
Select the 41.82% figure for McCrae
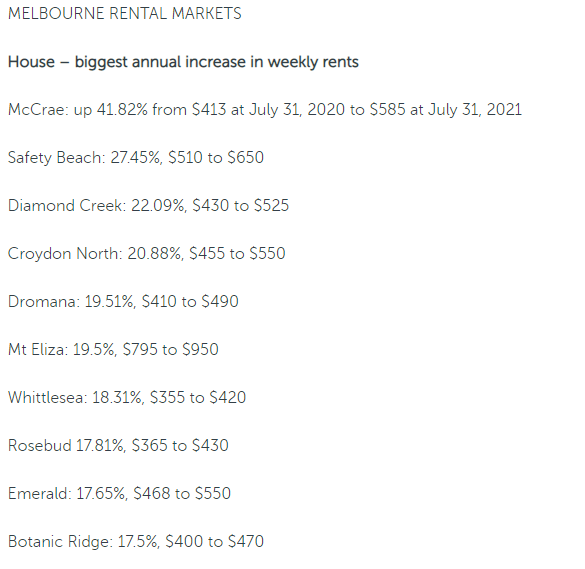point(122,110)
